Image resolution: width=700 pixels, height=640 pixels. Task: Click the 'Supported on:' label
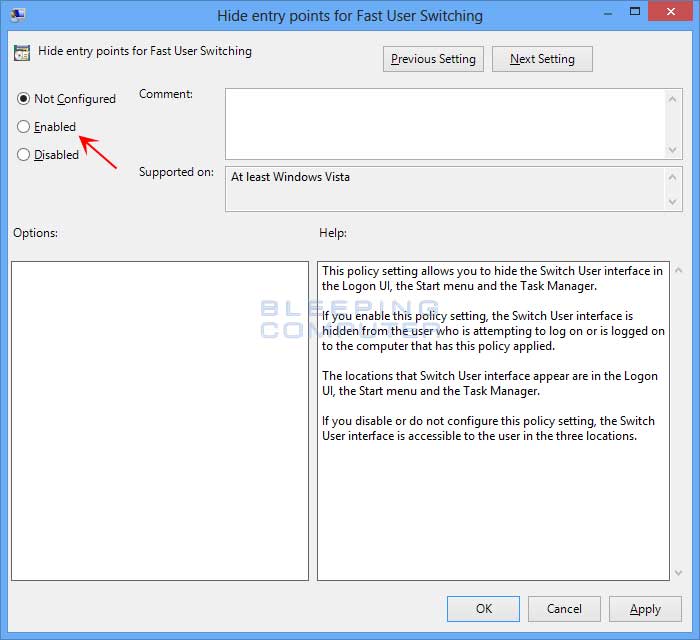176,172
